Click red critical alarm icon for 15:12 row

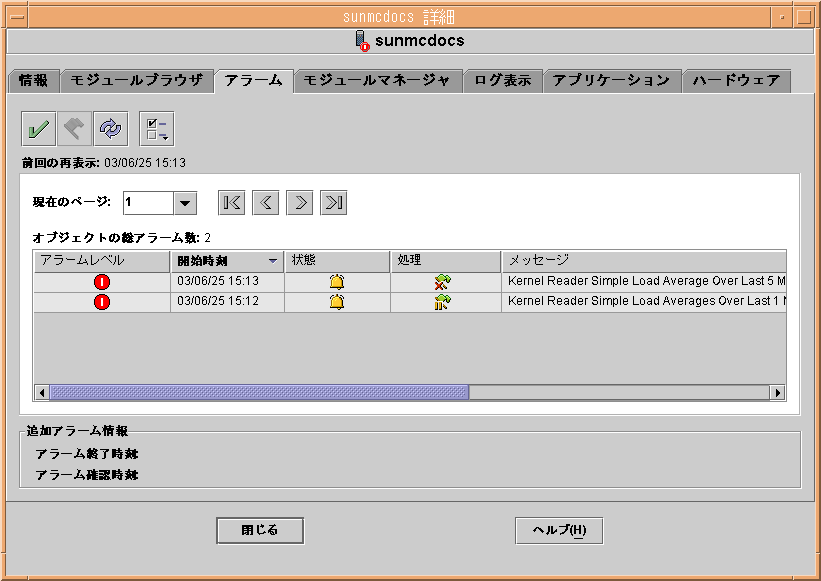[x=102, y=302]
